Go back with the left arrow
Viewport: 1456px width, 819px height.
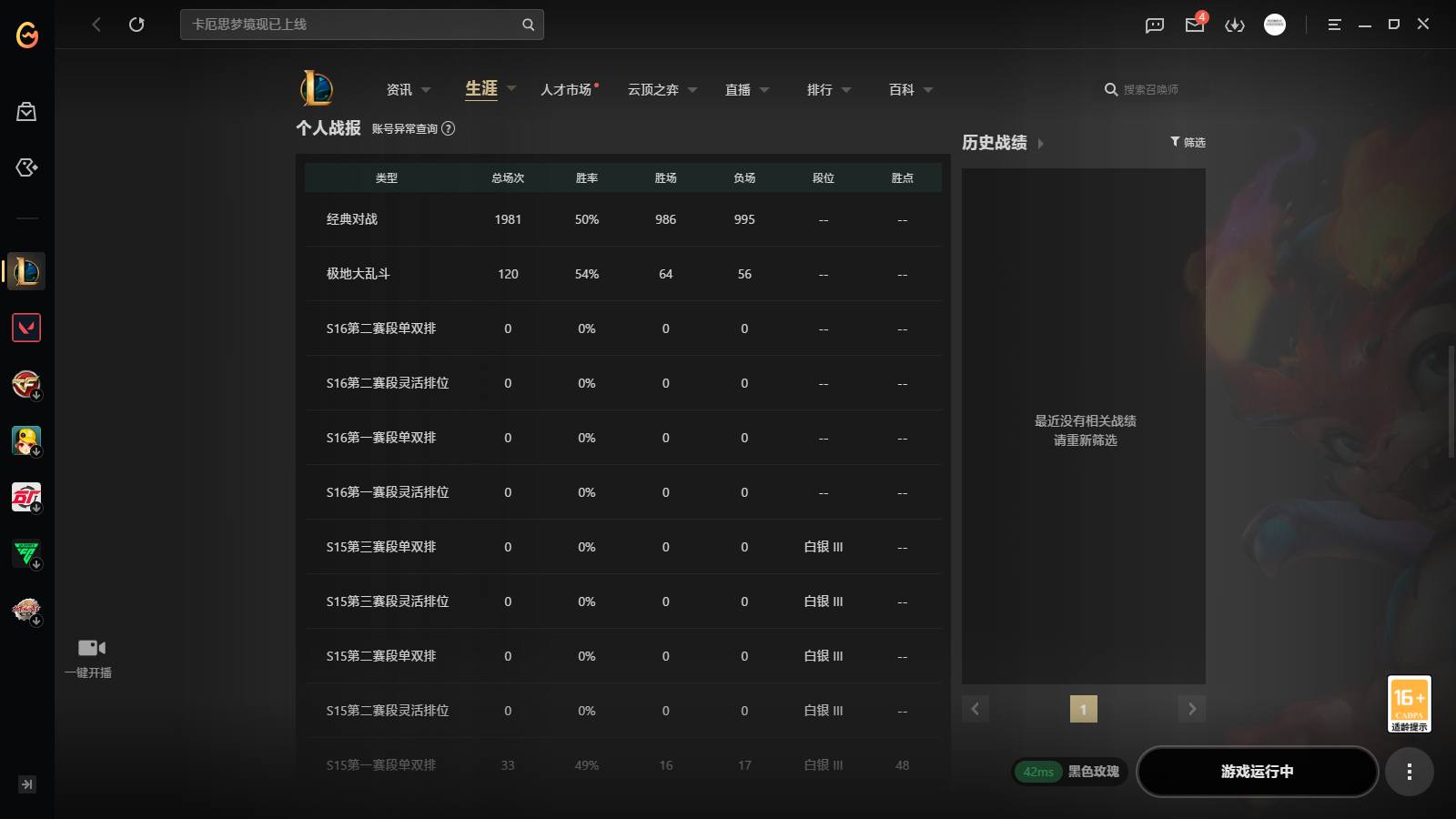pyautogui.click(x=96, y=25)
